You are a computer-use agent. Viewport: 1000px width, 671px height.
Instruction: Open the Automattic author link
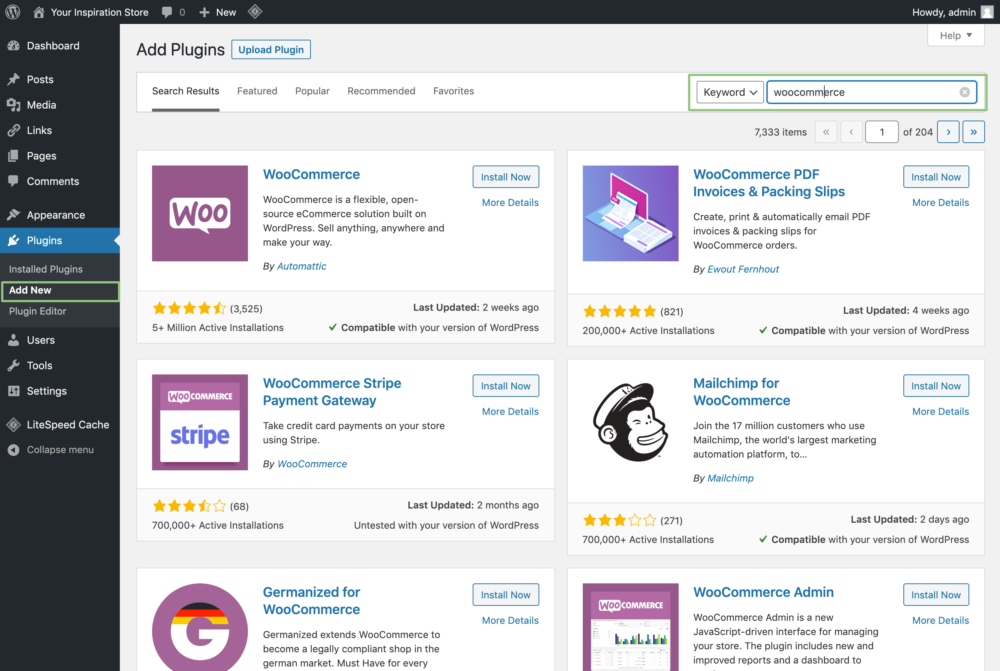(x=302, y=266)
